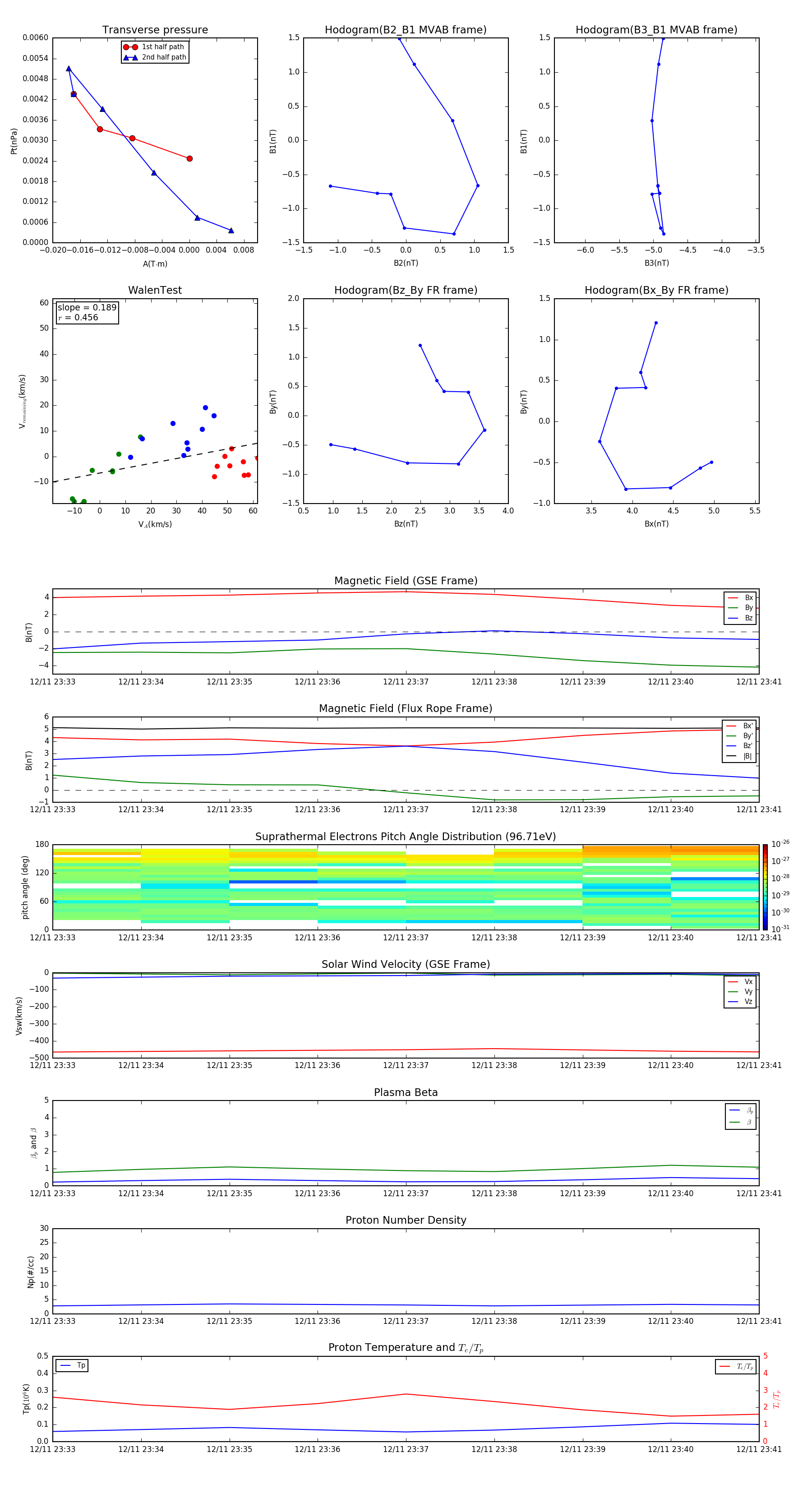The image size is (812, 1489).
Task: Click 'Solar Wind Velocity (GSE Frame)' title
Action: [x=406, y=964]
